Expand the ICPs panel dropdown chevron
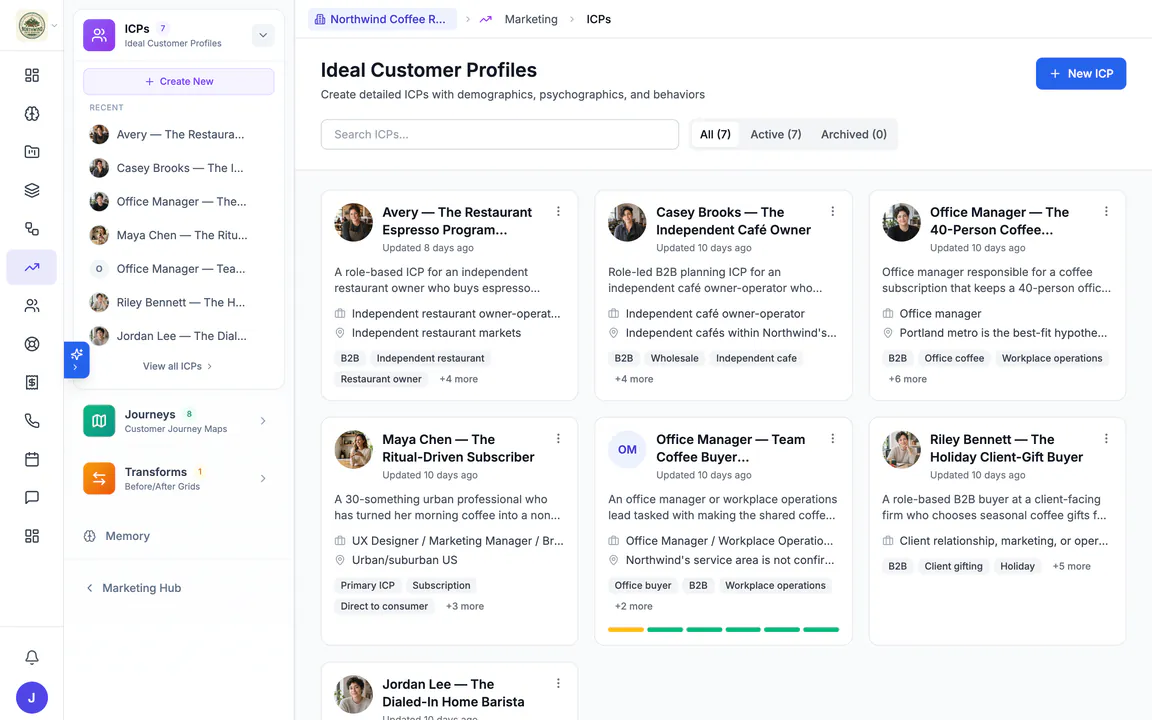1152x720 pixels. pos(263,35)
